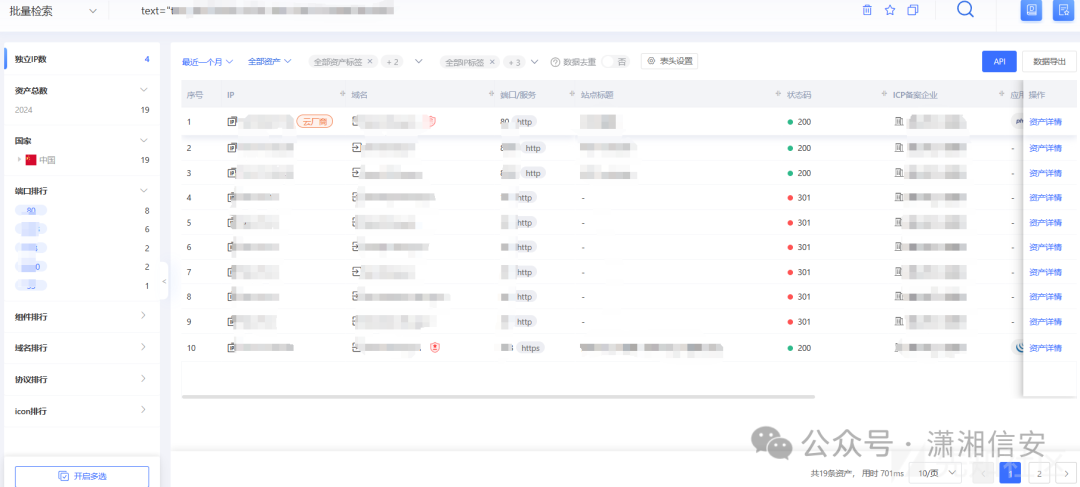
Task: Click the copy query icon
Action: 913,10
